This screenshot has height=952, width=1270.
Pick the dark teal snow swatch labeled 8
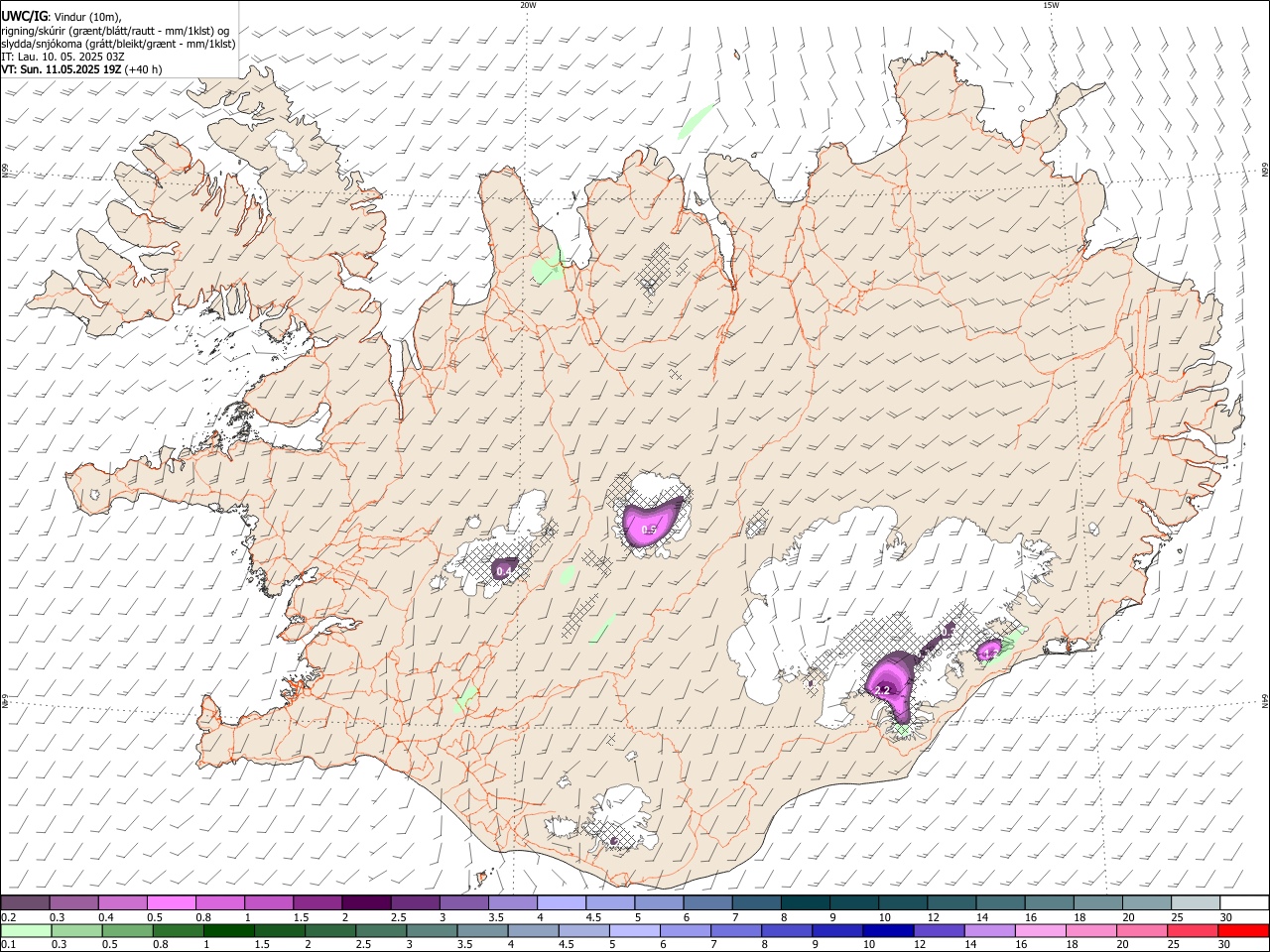pyautogui.click(x=806, y=902)
